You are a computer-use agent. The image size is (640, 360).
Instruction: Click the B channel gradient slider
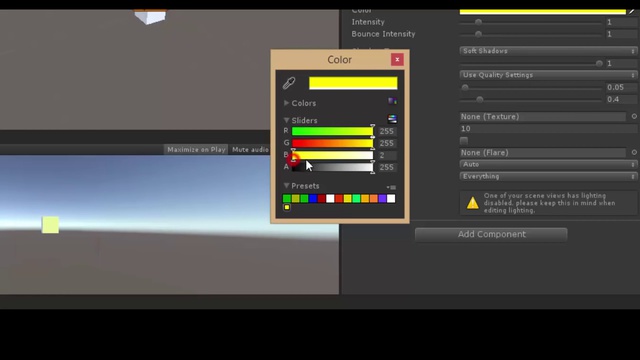pos(332,155)
